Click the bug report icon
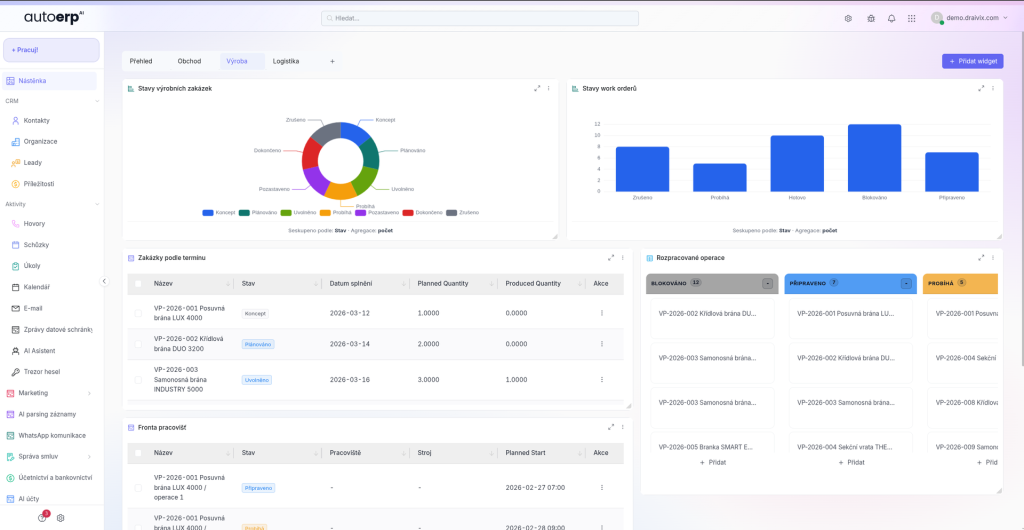The image size is (1024, 530). [870, 18]
